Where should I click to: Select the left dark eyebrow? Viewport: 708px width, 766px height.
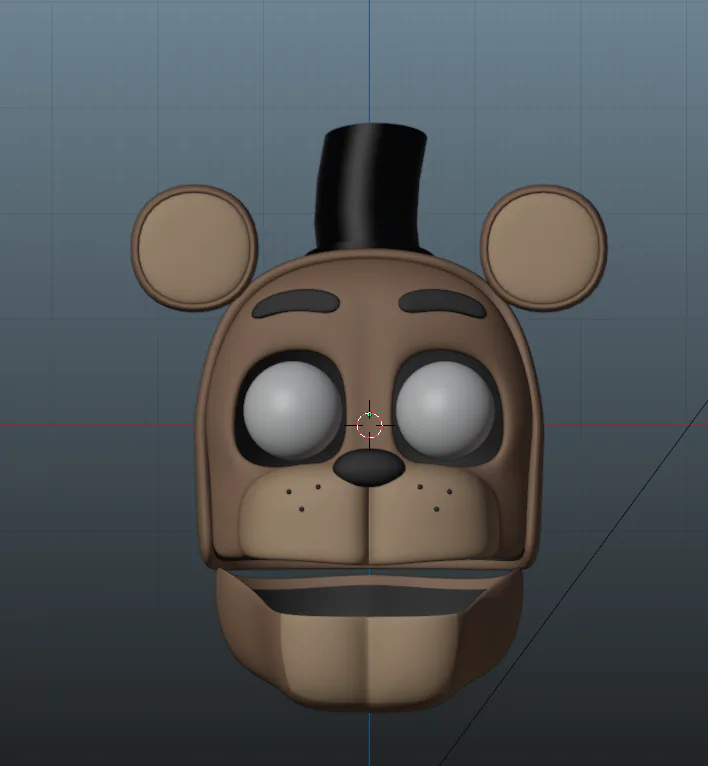pyautogui.click(x=296, y=303)
